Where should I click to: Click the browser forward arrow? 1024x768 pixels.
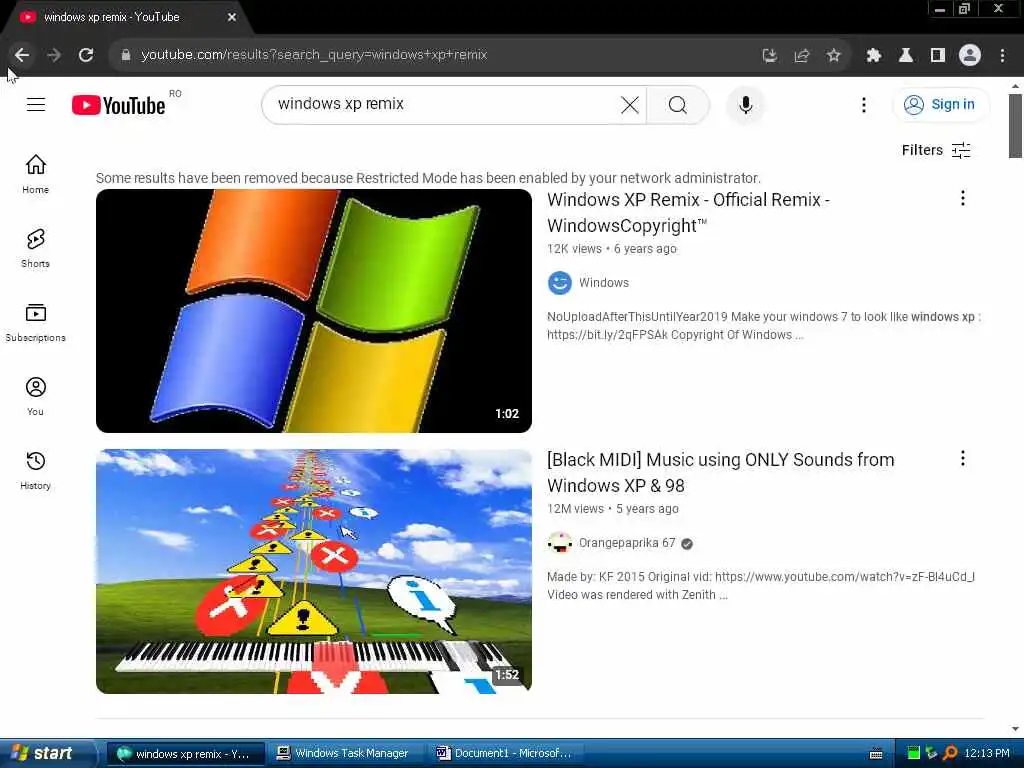(54, 55)
